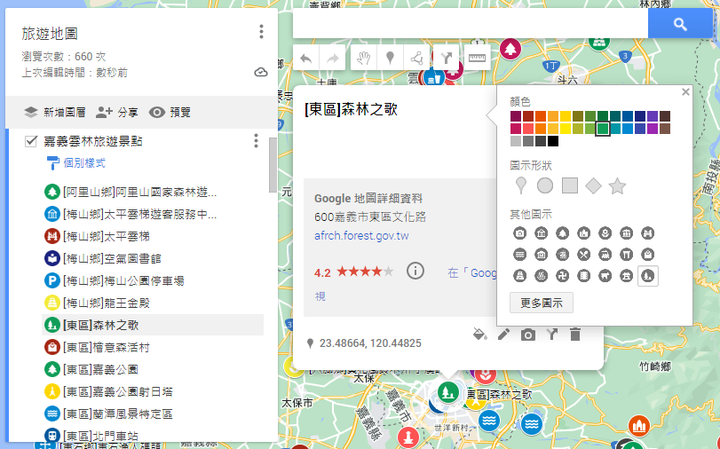Image resolution: width=720 pixels, height=449 pixels.
Task: Click the paint bucket style icon
Action: [480, 335]
